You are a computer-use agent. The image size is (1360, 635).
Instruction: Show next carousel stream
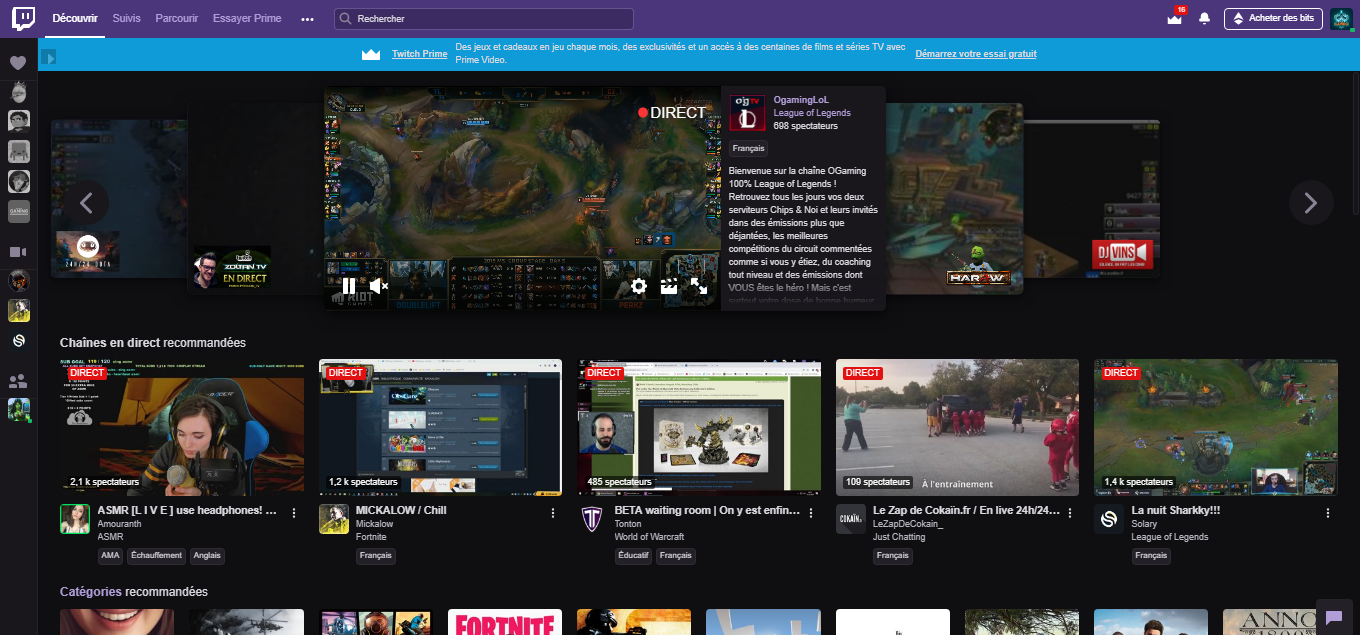point(1311,203)
